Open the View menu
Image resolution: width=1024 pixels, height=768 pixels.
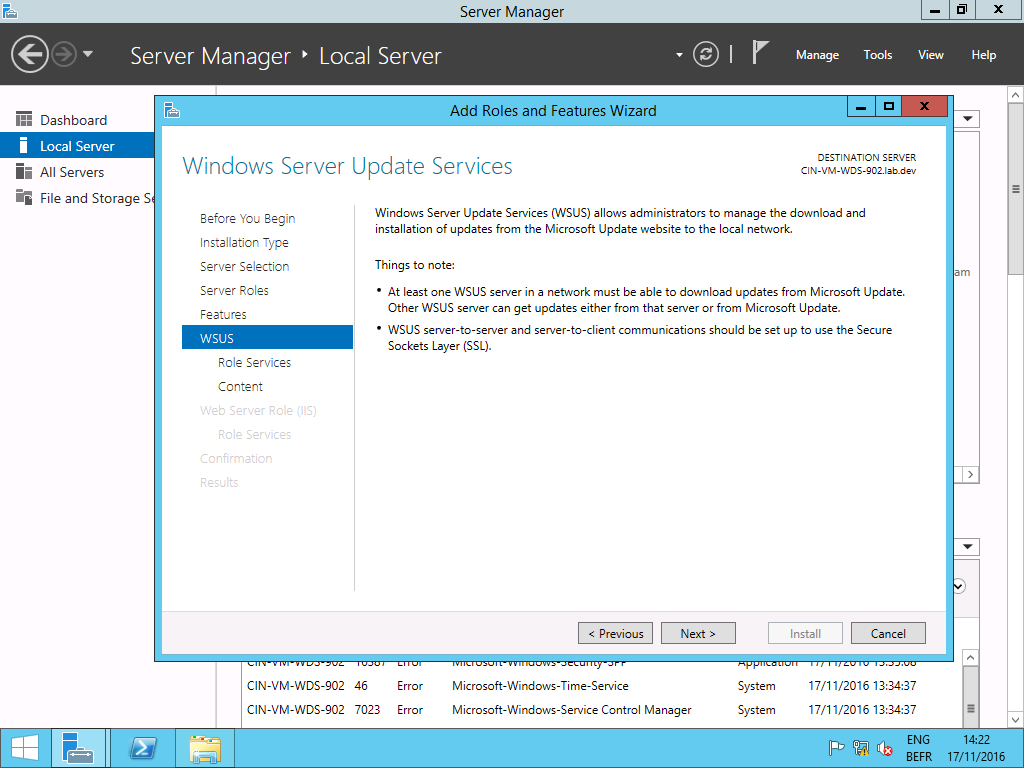(x=931, y=55)
